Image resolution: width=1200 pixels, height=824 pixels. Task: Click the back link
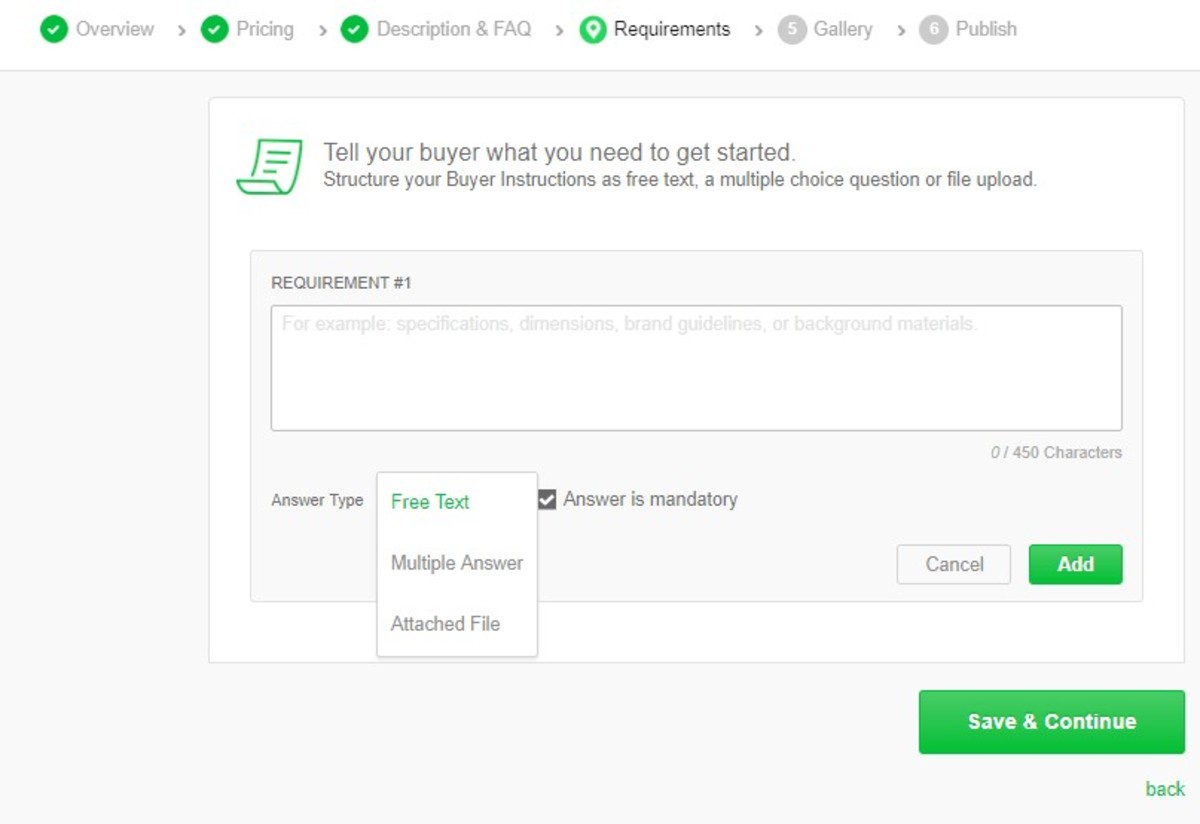click(x=1165, y=789)
